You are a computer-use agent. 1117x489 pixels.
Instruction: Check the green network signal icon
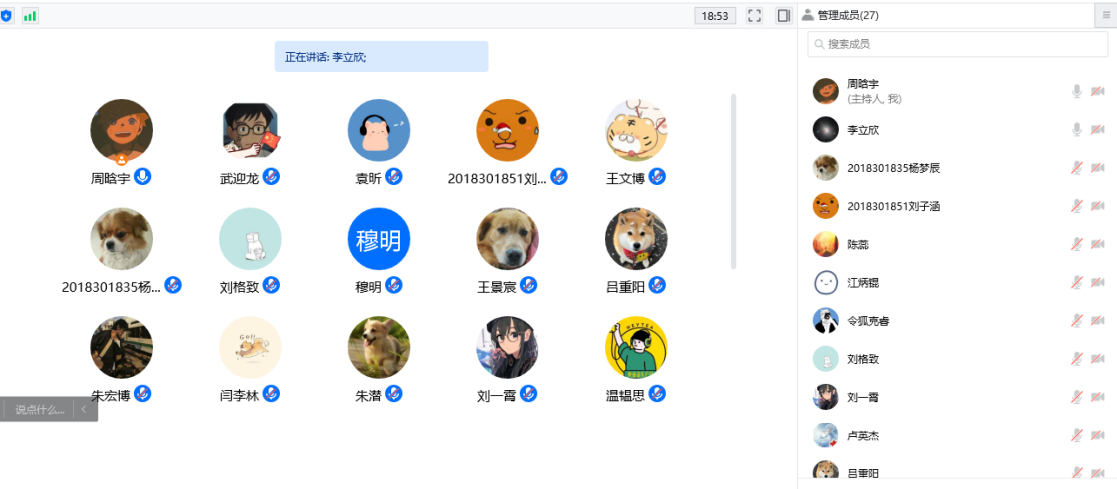pyautogui.click(x=30, y=16)
